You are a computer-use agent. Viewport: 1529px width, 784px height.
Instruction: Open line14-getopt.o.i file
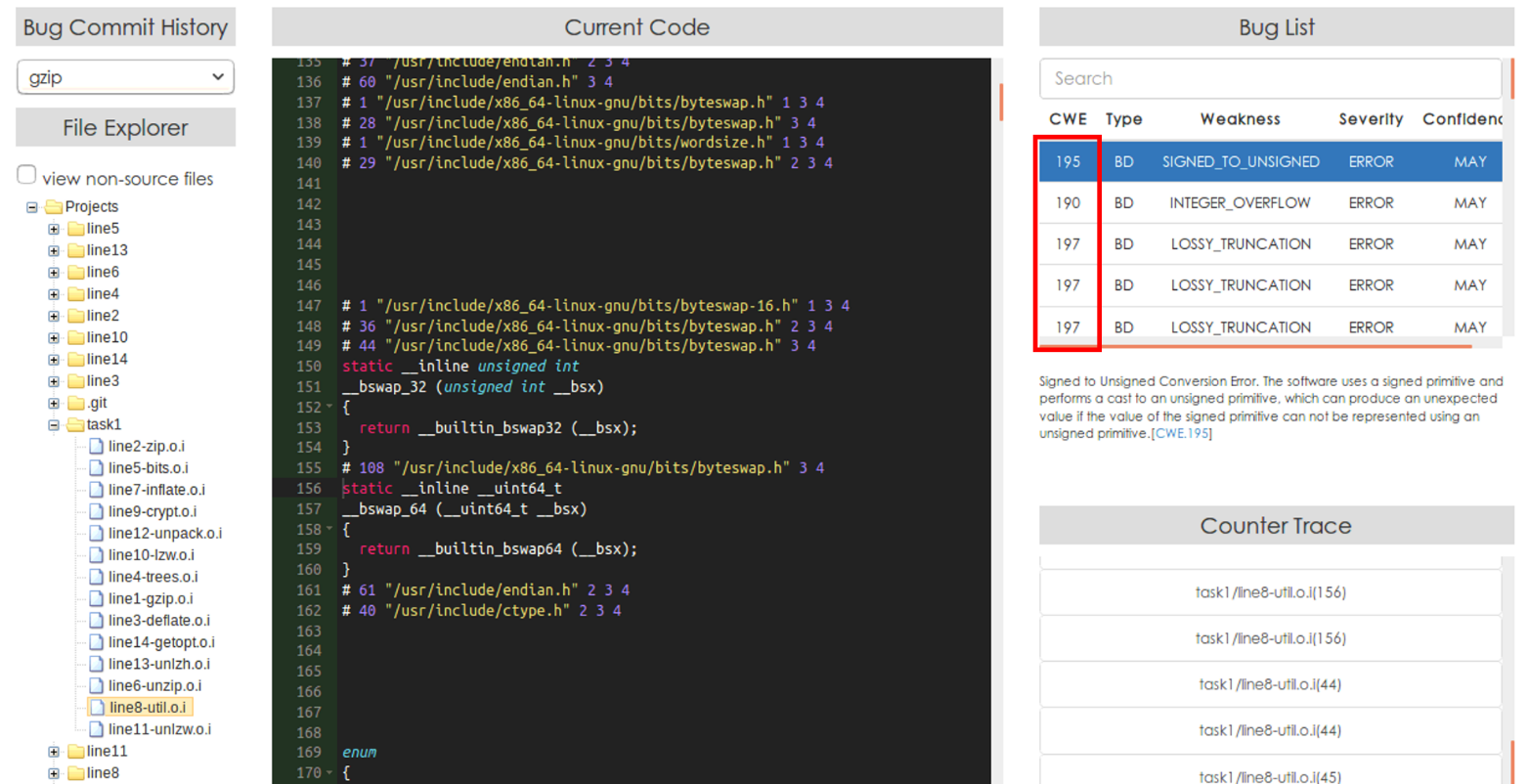[x=161, y=642]
